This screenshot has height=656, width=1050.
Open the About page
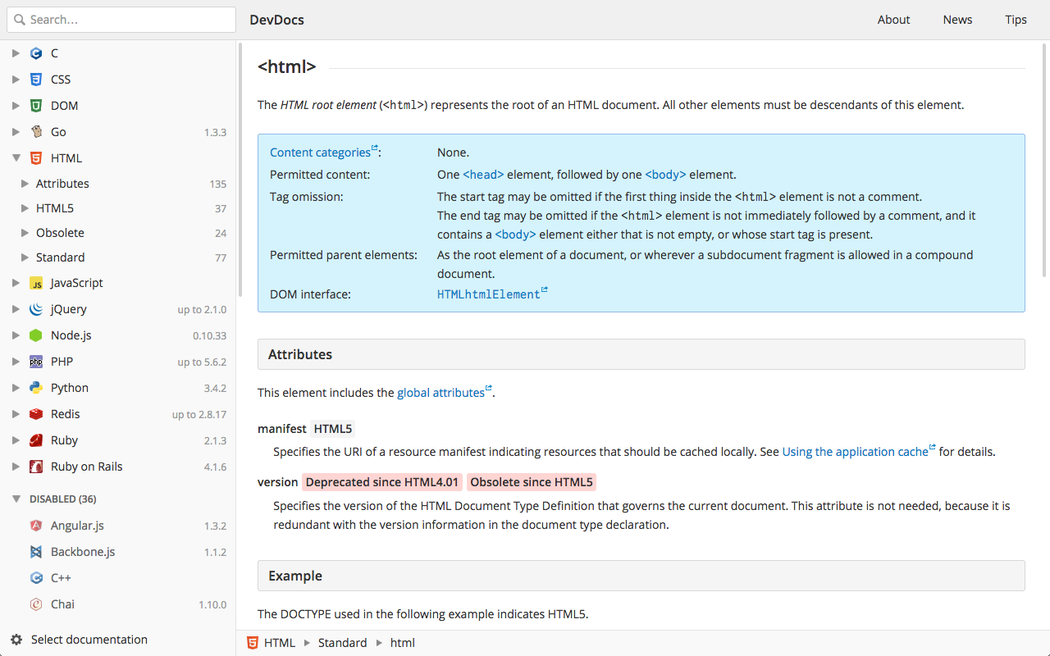click(893, 20)
